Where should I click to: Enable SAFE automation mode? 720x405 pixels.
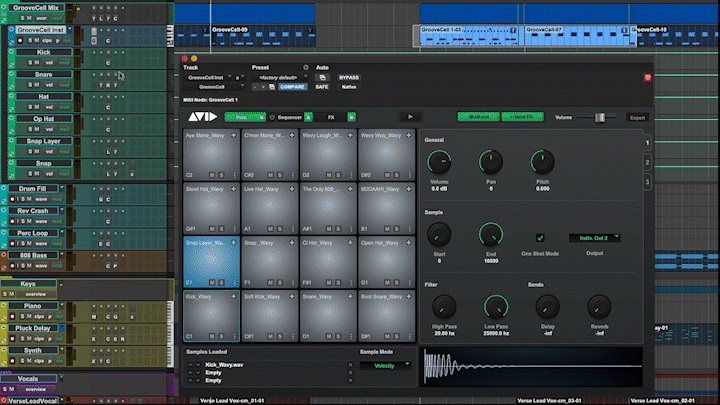point(322,87)
